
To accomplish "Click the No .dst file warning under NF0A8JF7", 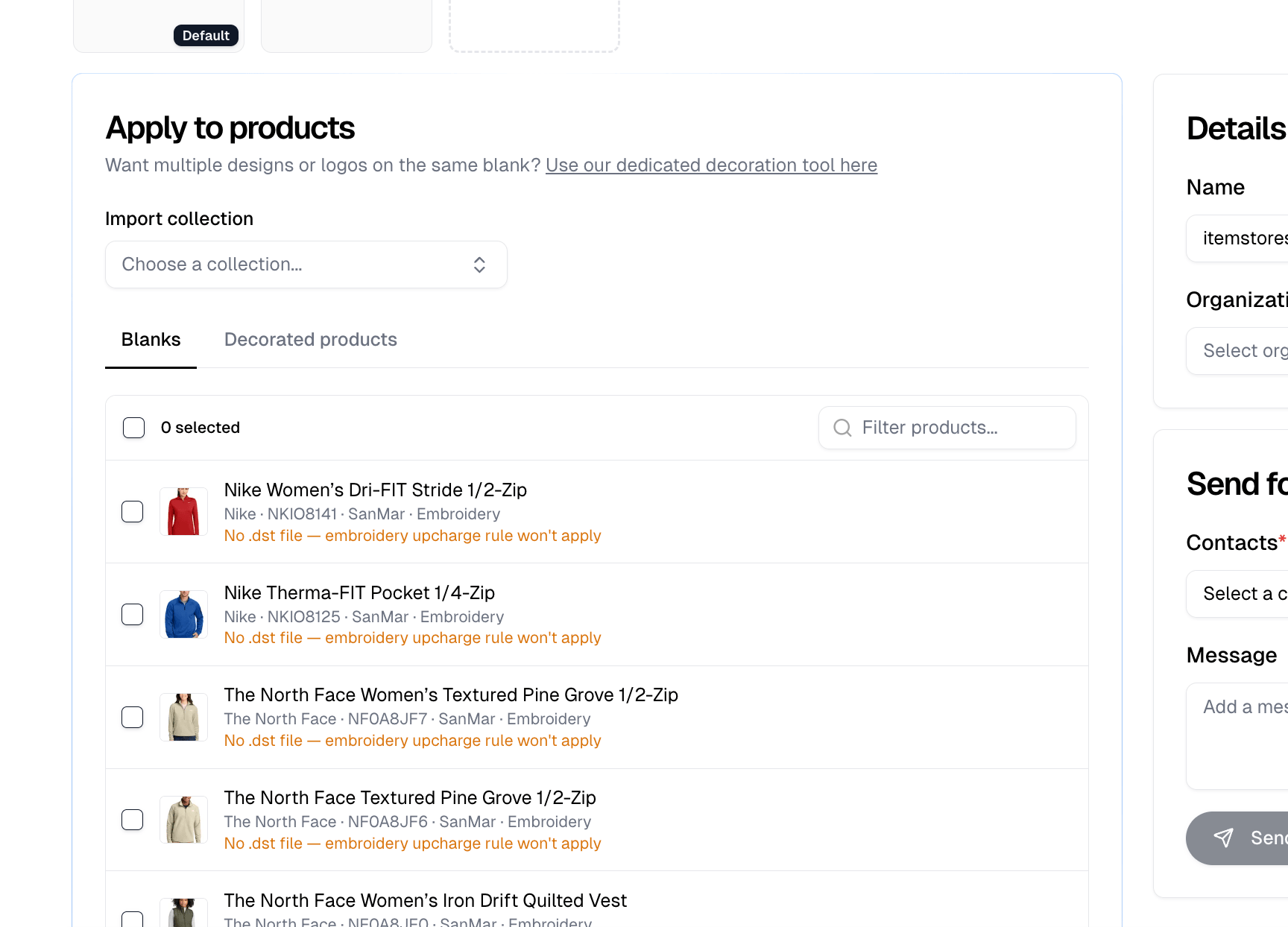I will click(412, 741).
